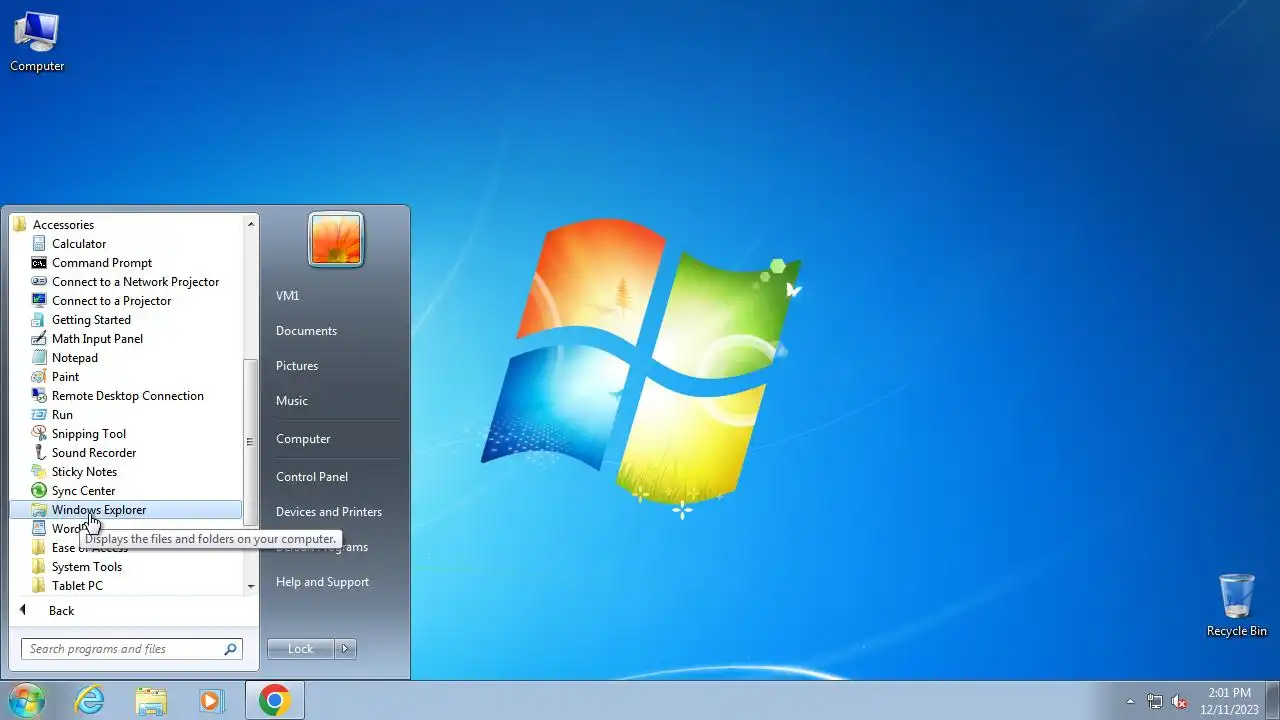
Task: Click scroll up arrow of program list
Action: (x=251, y=224)
